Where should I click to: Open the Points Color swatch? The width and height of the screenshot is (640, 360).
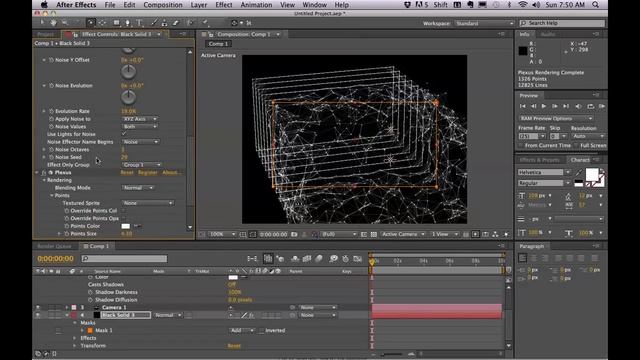[126, 226]
